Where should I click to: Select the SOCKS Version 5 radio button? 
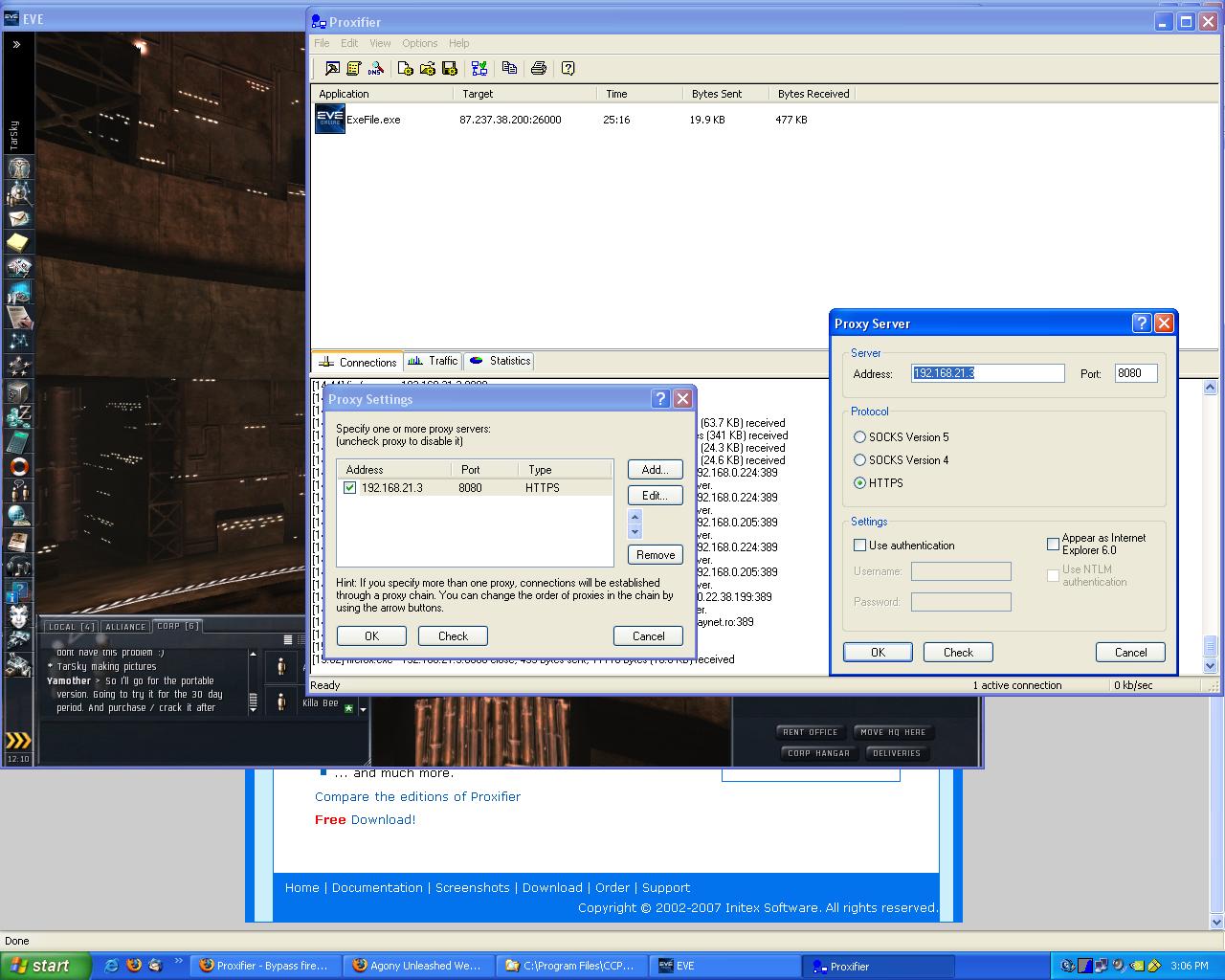(859, 437)
